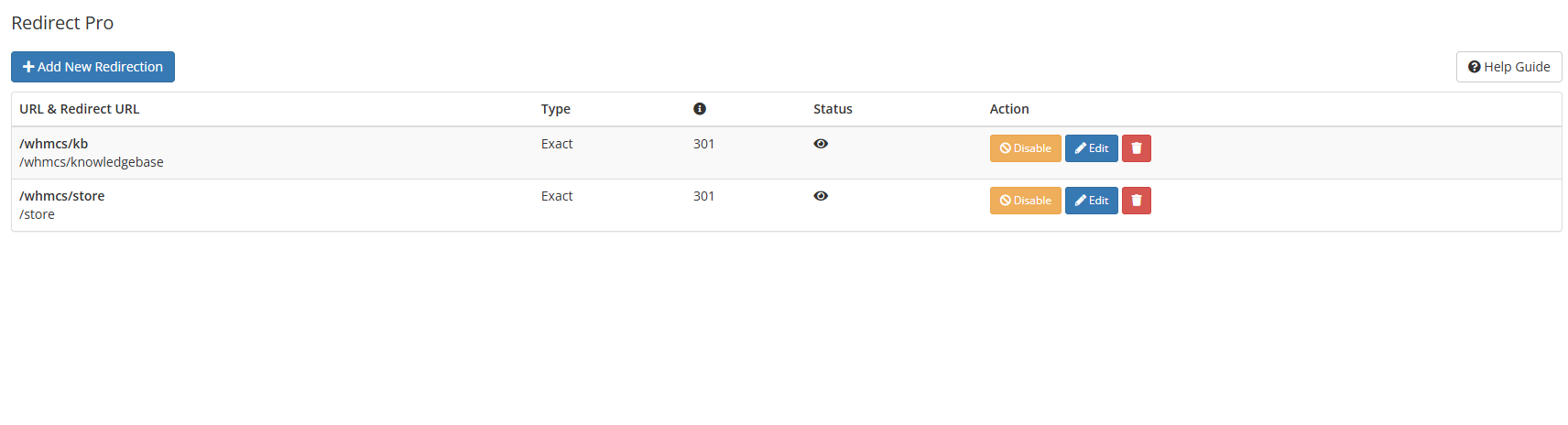1568x425 pixels.
Task: Open the Help Guide
Action: pos(1509,67)
